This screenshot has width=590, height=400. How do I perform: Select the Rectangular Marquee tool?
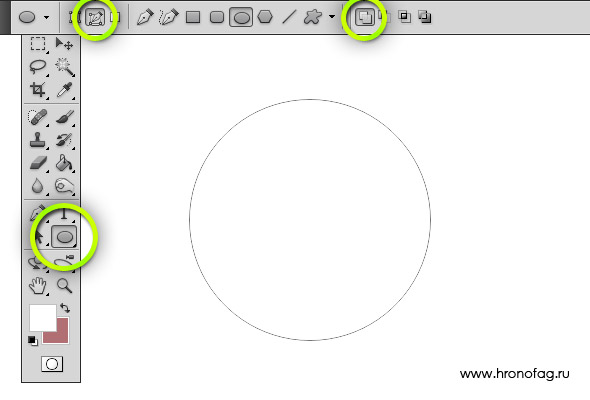click(x=38, y=44)
